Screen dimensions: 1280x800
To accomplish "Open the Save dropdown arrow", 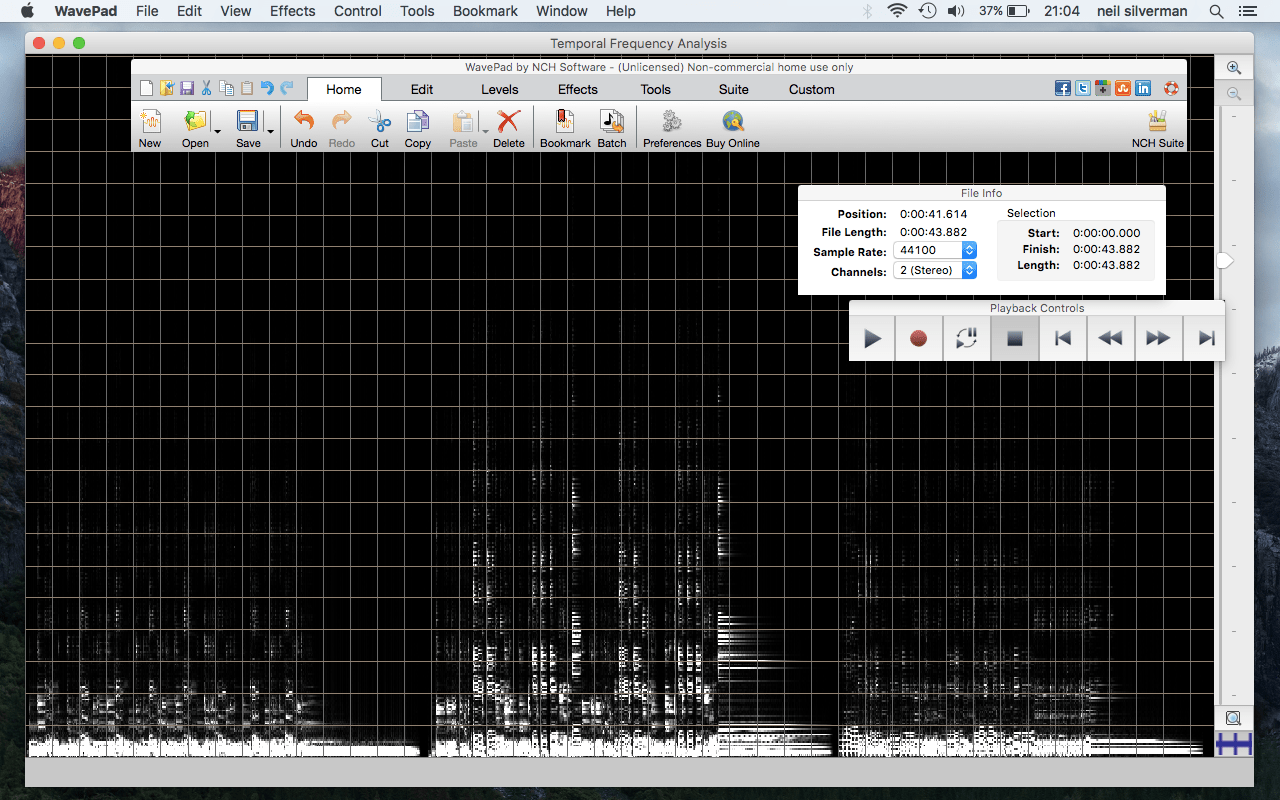I will click(270, 131).
